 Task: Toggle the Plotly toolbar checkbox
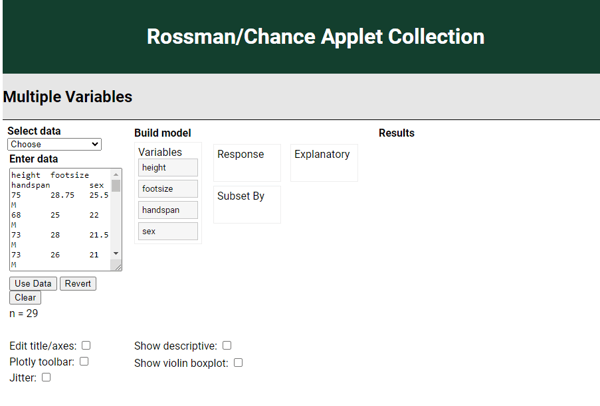click(x=84, y=362)
